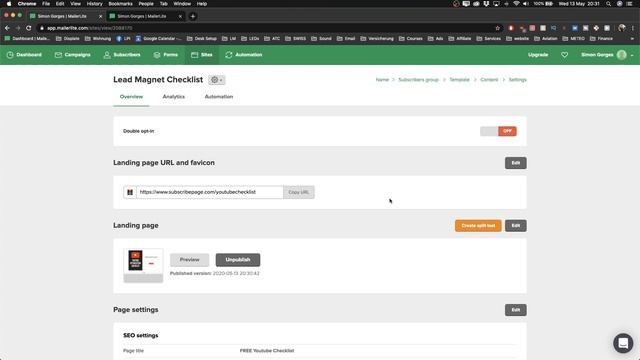Open the Chrome three-dot menu
The image size is (640, 360).
633,28
